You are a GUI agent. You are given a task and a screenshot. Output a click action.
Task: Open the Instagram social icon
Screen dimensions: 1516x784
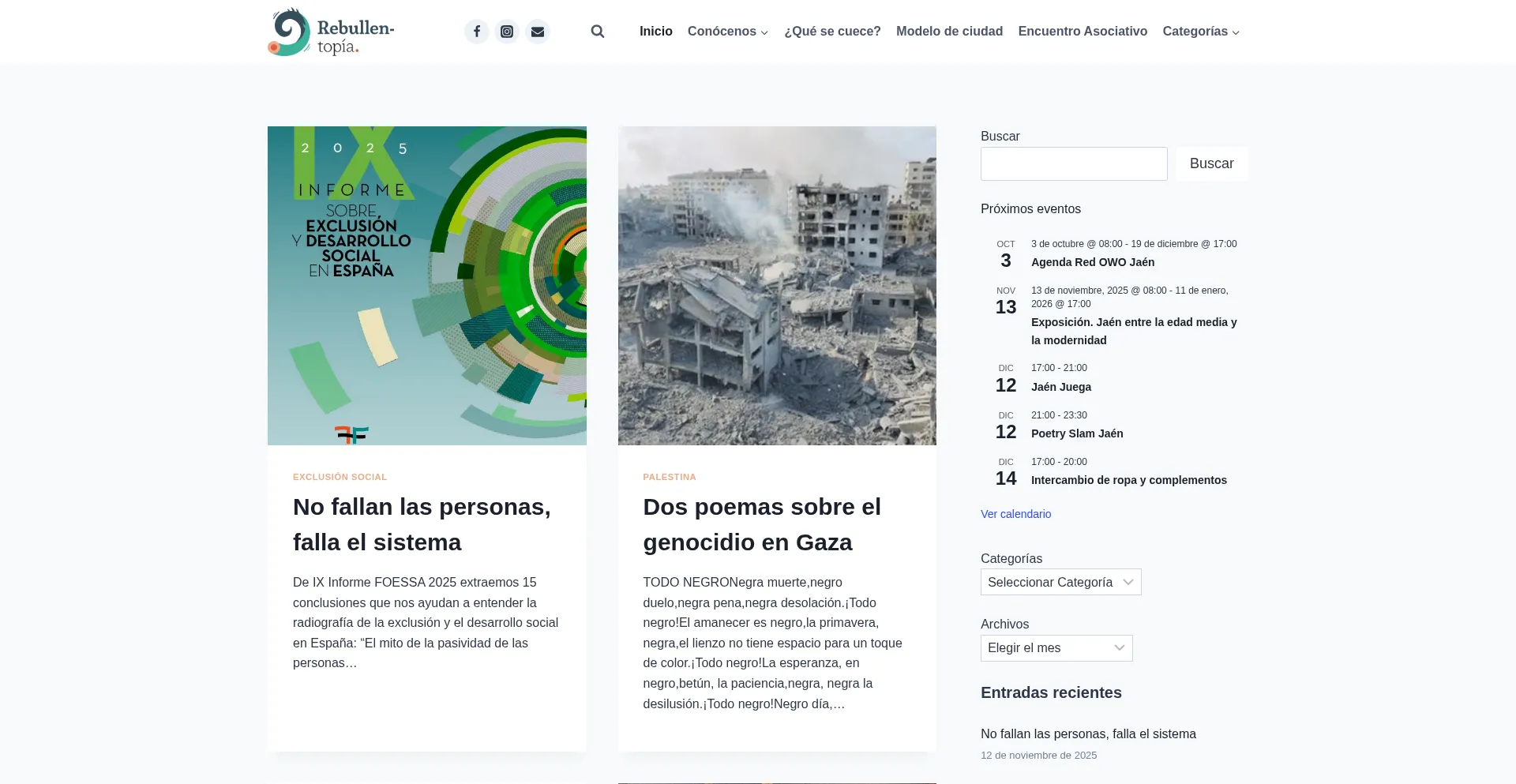(x=507, y=32)
